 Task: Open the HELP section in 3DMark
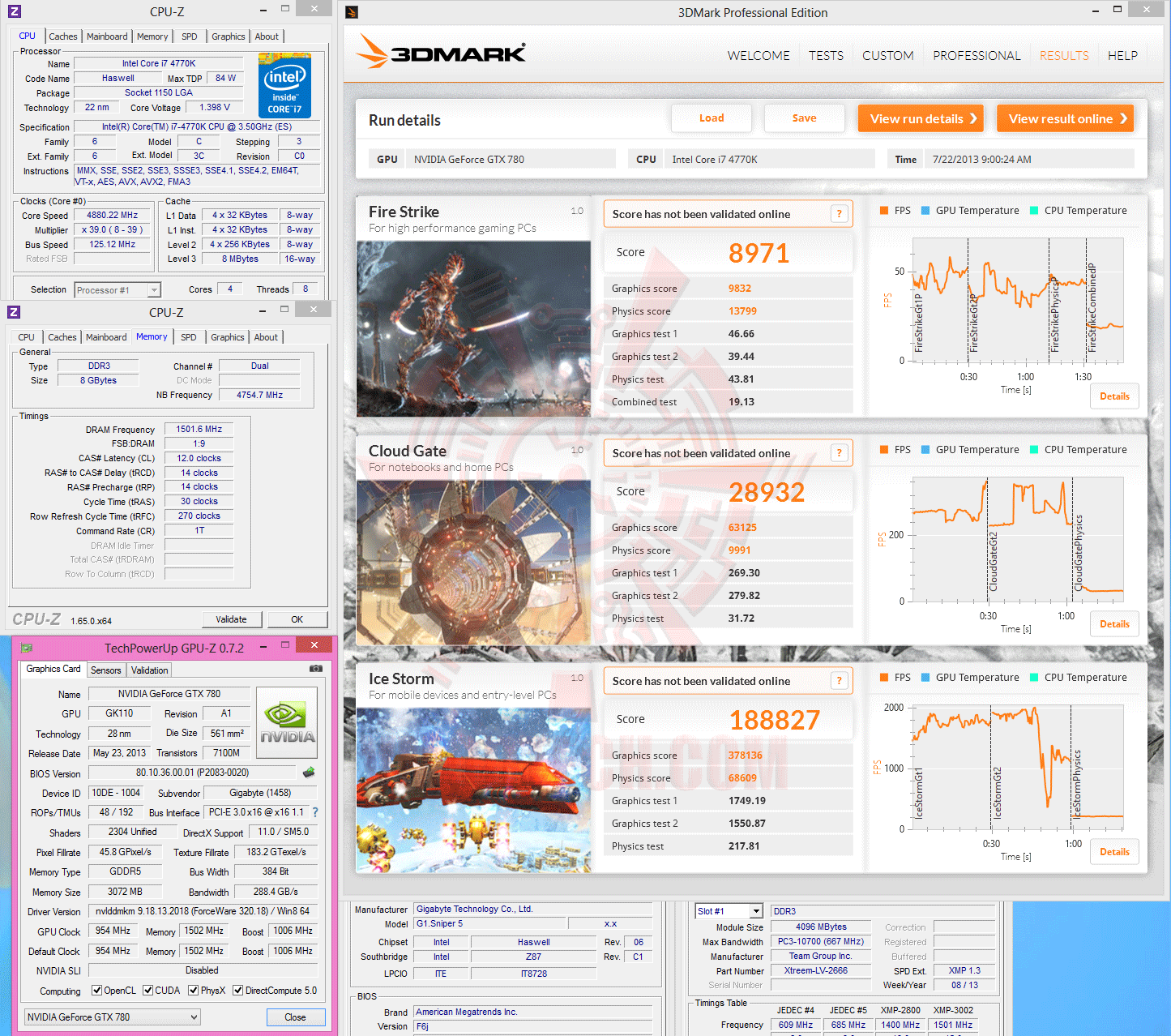(1122, 56)
